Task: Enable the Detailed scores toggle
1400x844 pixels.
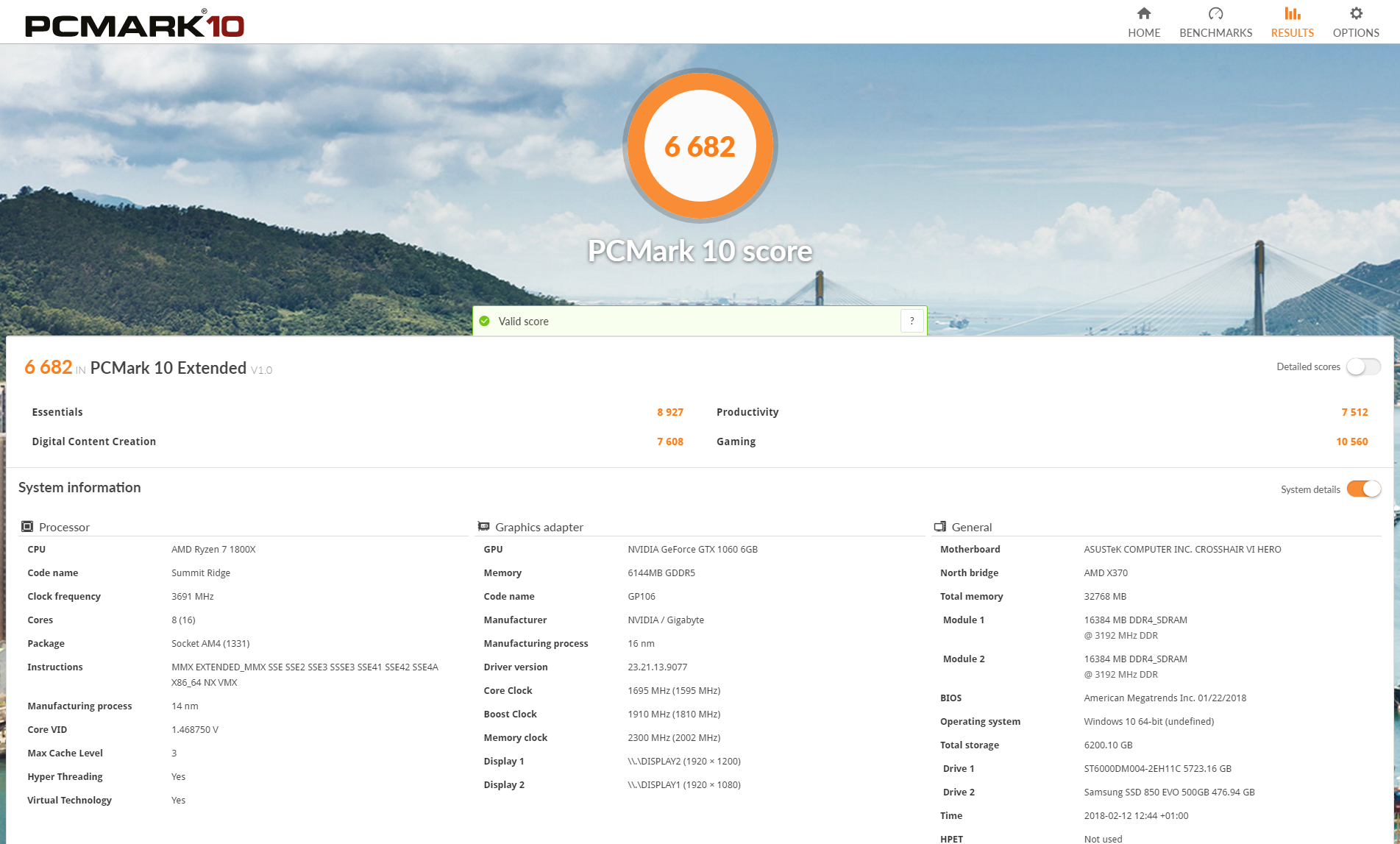Action: 1363,366
